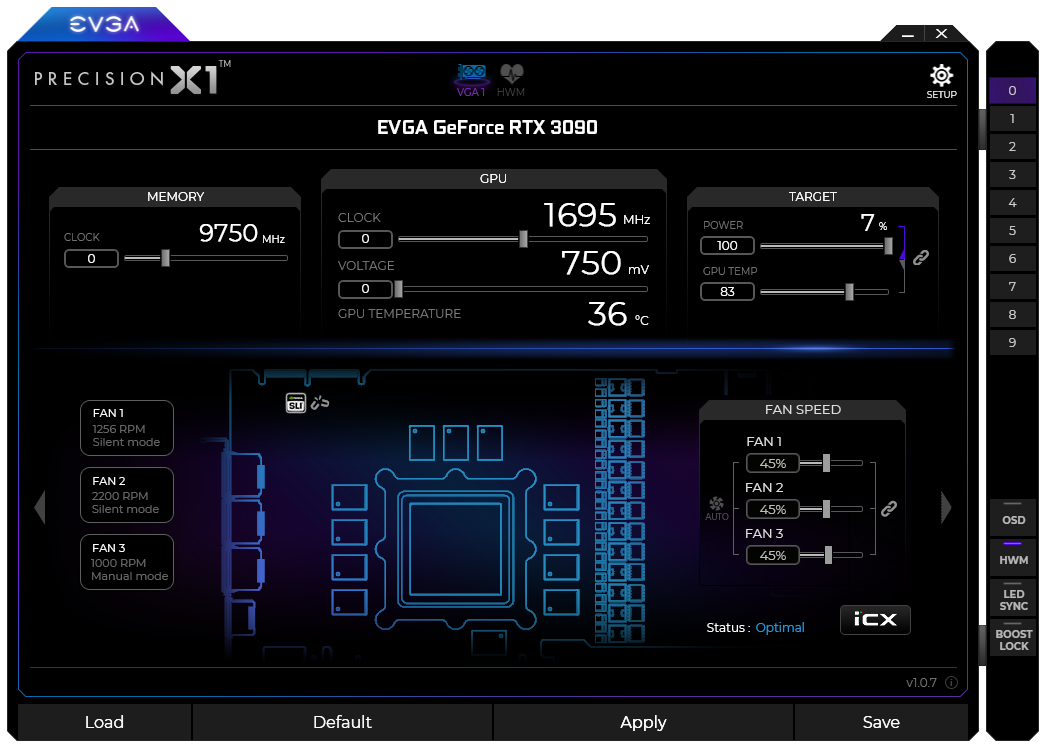Toggle BOOST LOCK in the side panel
Viewport: 1045px width, 747px height.
pos(1013,637)
